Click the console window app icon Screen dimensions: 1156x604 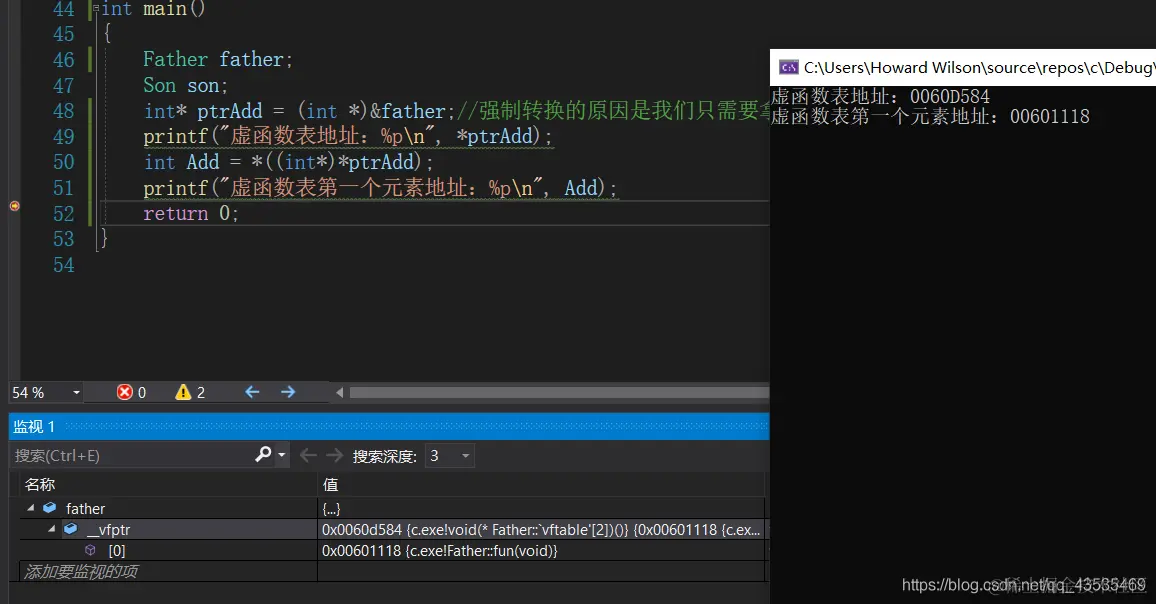point(789,68)
